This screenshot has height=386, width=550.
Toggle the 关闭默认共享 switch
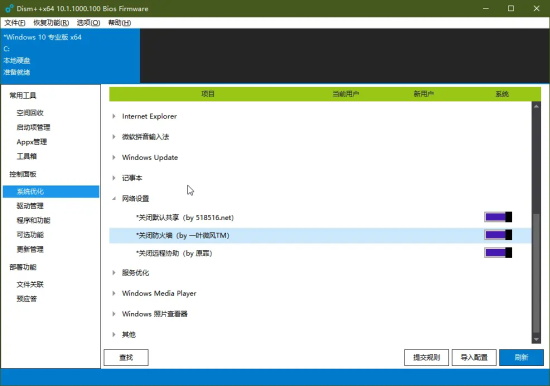498,217
